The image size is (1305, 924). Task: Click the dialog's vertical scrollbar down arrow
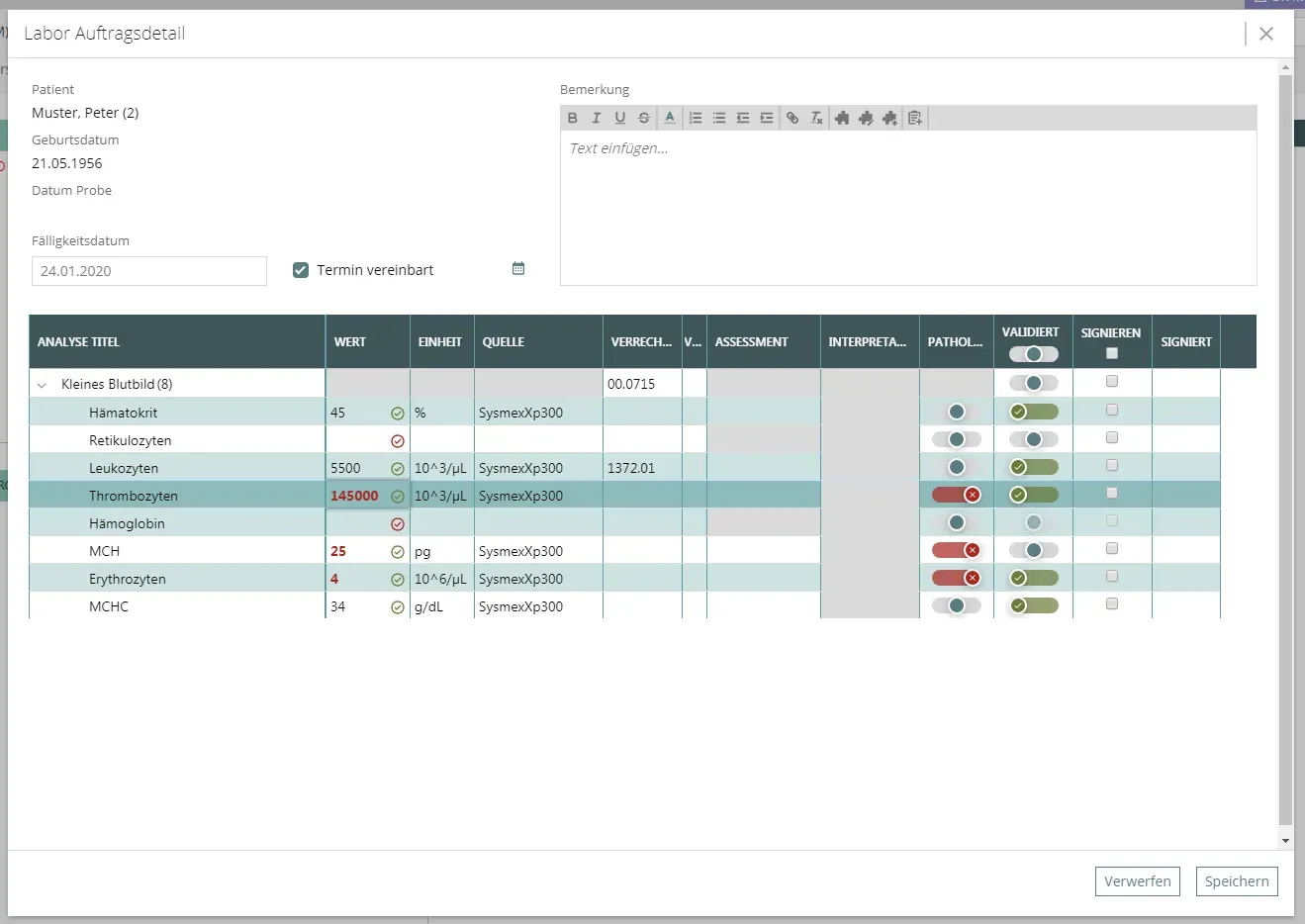1285,841
